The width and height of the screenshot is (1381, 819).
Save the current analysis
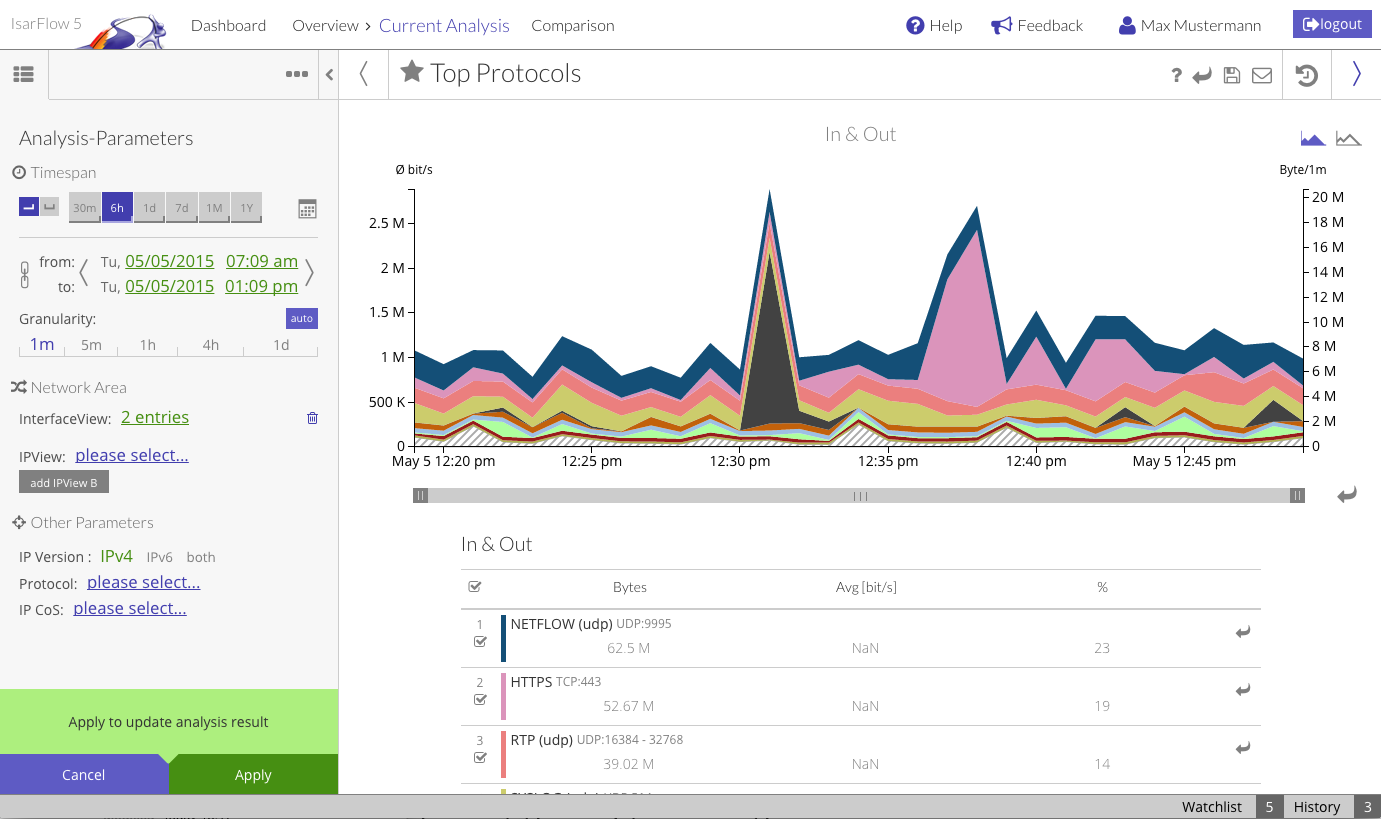pyautogui.click(x=1231, y=74)
